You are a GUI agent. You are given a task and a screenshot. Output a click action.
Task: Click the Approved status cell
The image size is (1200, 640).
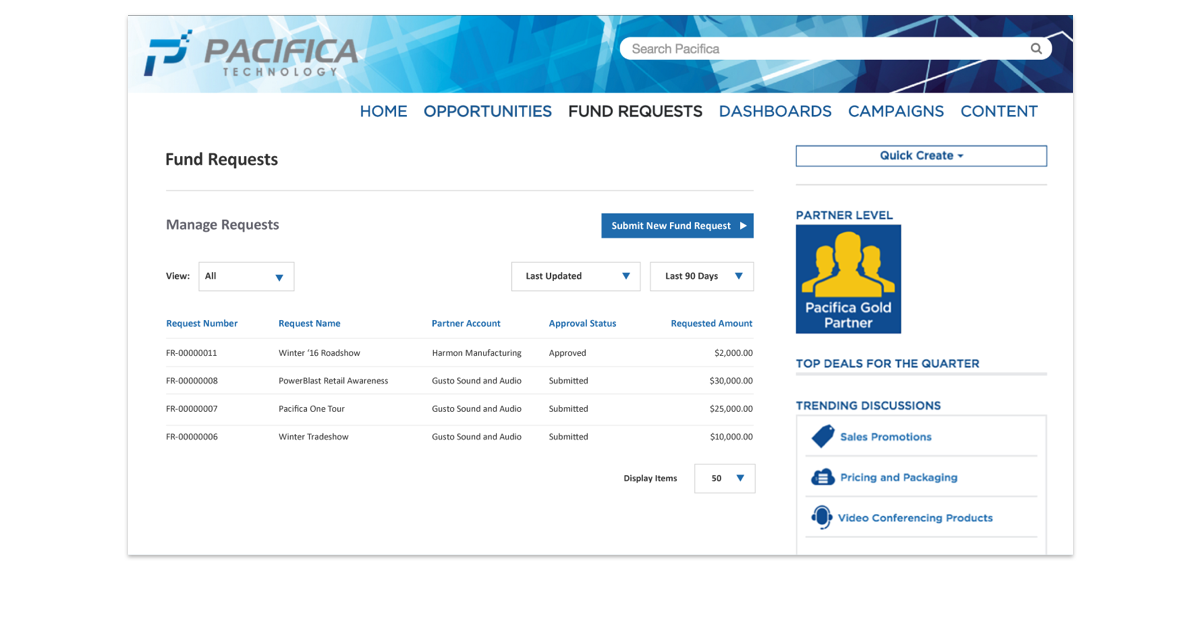click(x=567, y=353)
